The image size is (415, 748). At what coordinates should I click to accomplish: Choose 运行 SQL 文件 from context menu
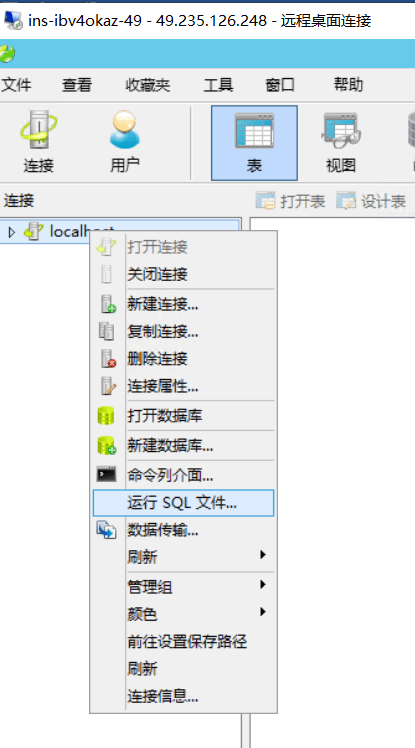point(183,503)
